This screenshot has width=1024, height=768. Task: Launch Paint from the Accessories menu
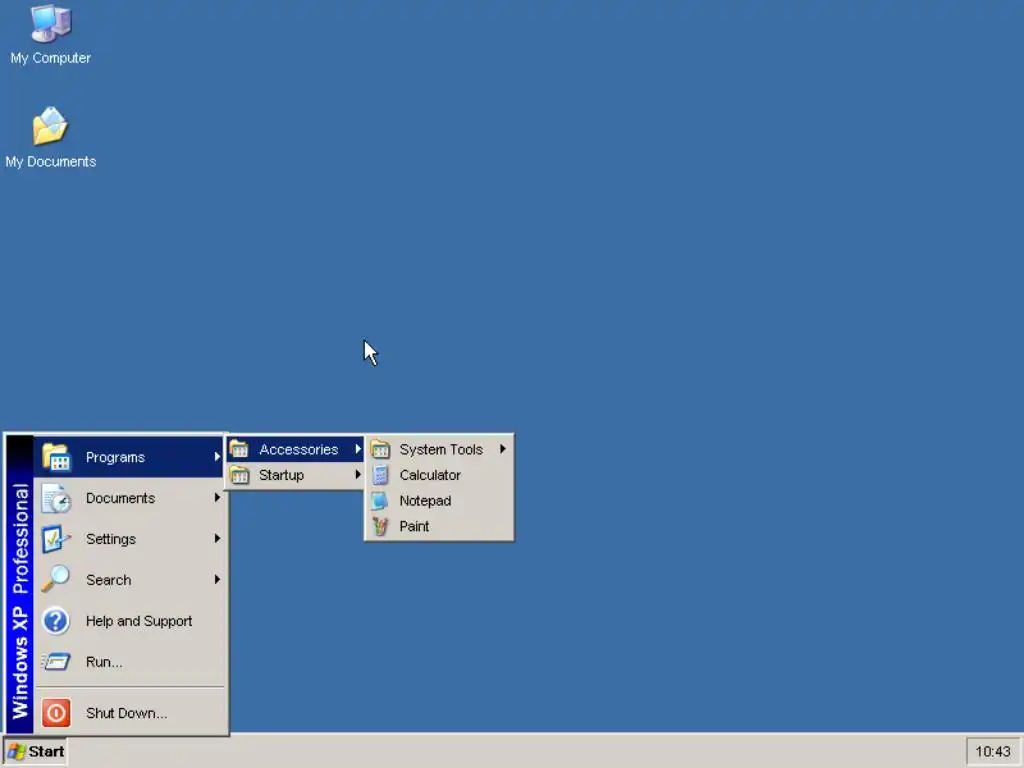(x=439, y=526)
